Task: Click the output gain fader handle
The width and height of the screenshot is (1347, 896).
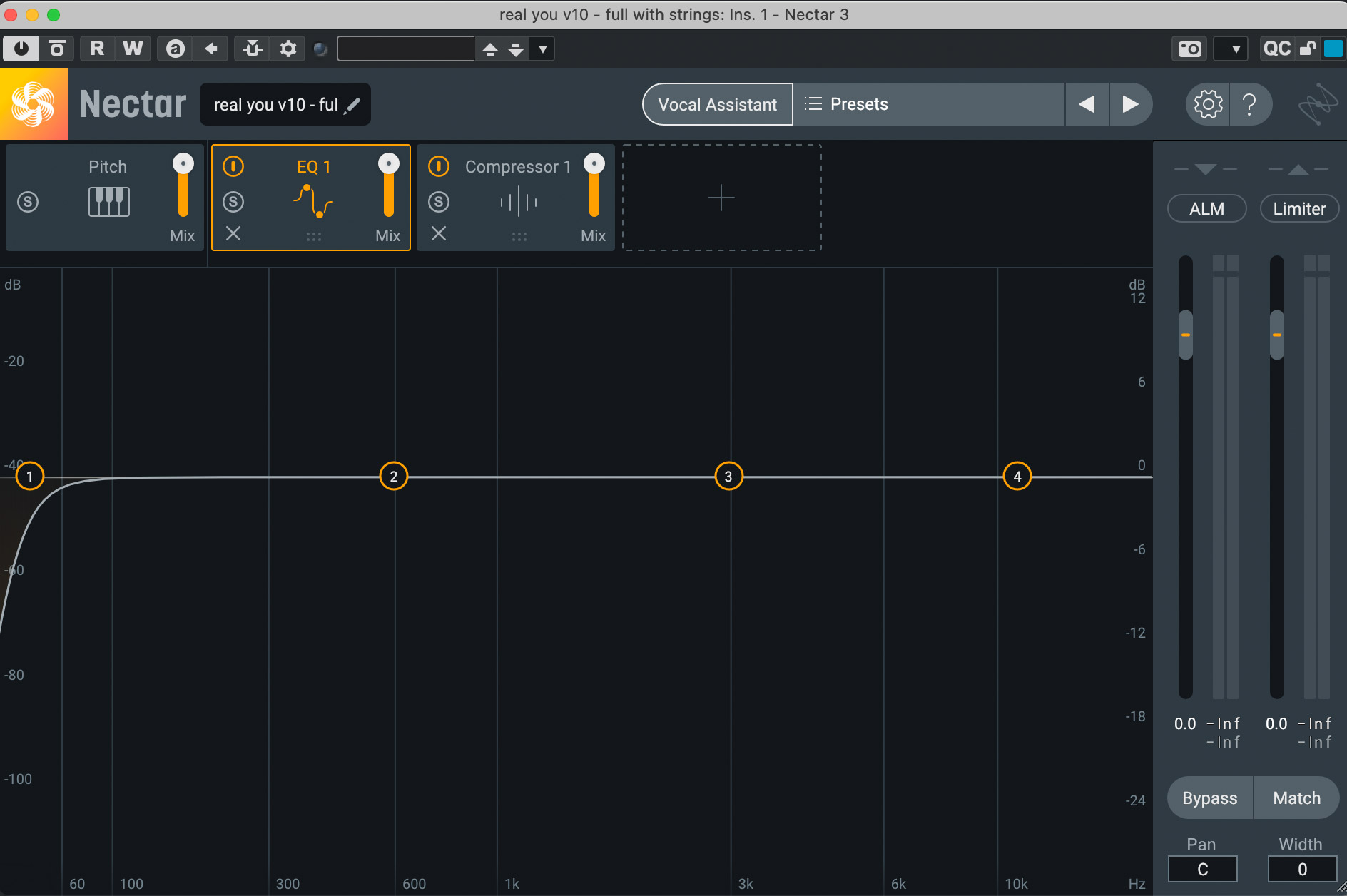Action: click(1277, 335)
